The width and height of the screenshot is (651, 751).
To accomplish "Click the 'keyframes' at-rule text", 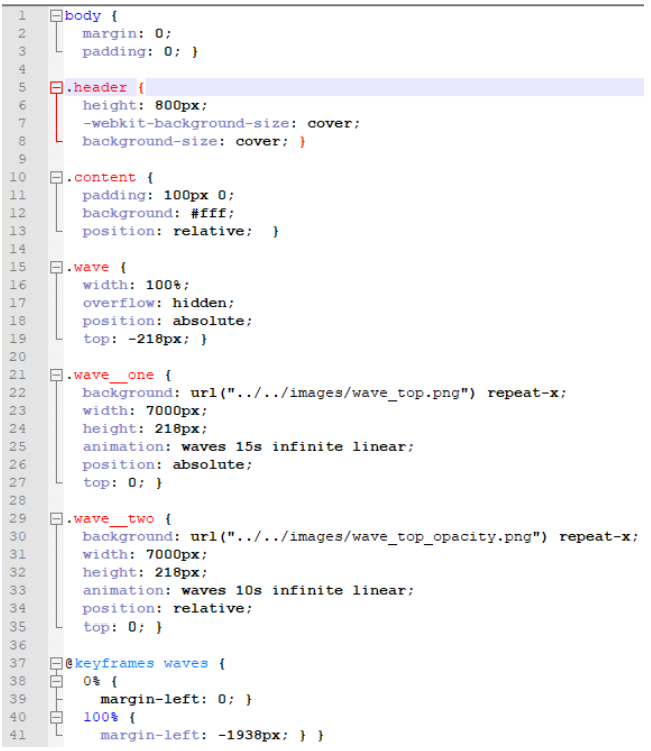I will 114,663.
